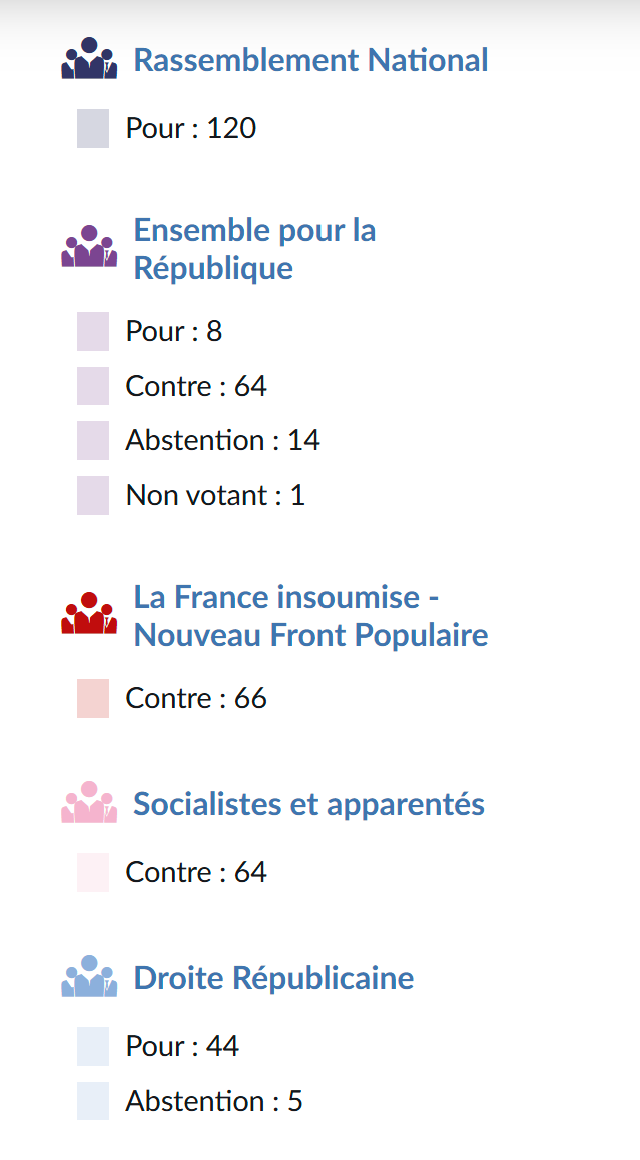
Task: Click the red La France insoumise group icon
Action: point(90,613)
